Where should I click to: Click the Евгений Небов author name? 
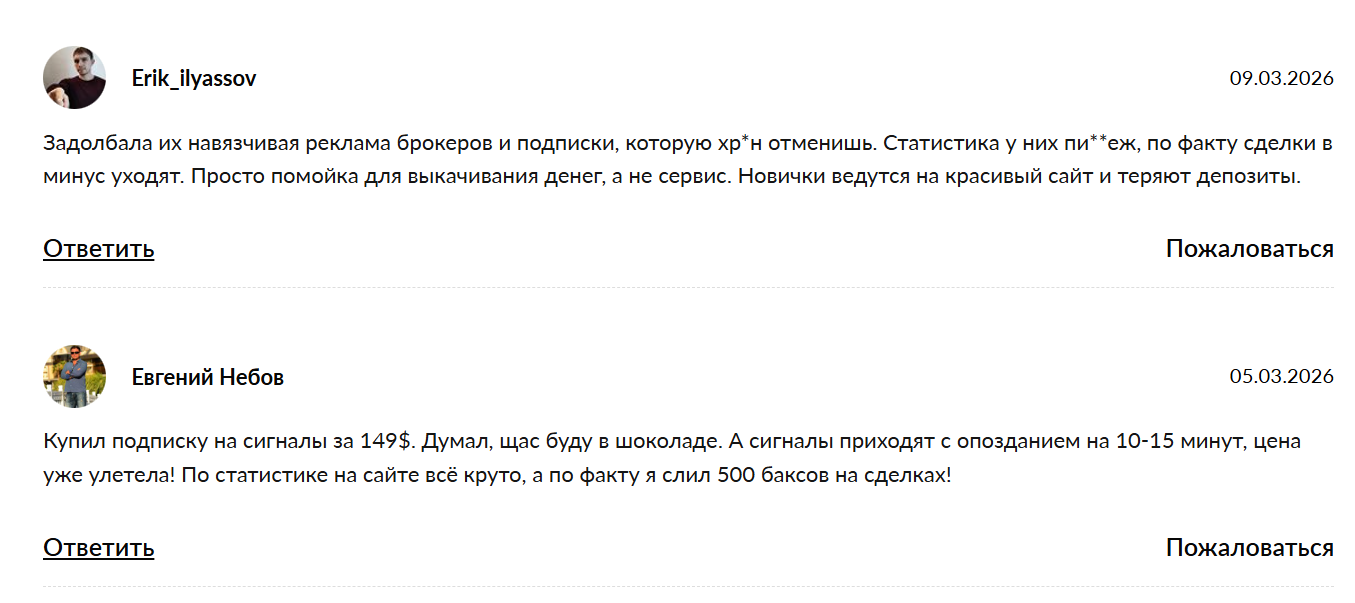click(208, 377)
